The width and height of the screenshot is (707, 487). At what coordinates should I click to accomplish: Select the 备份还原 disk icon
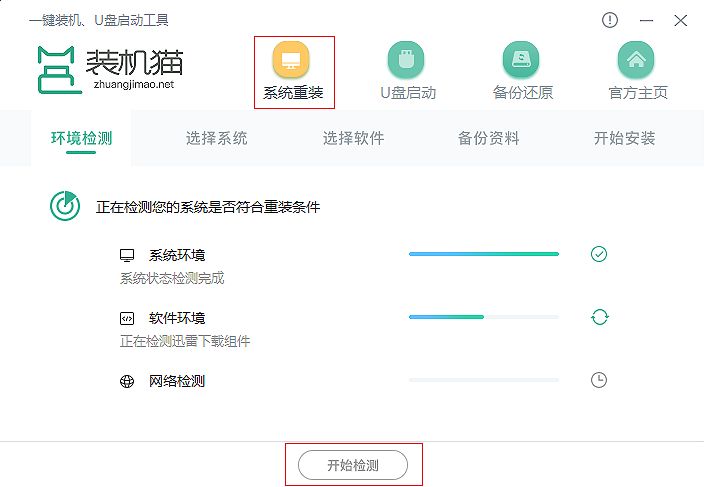[x=522, y=60]
